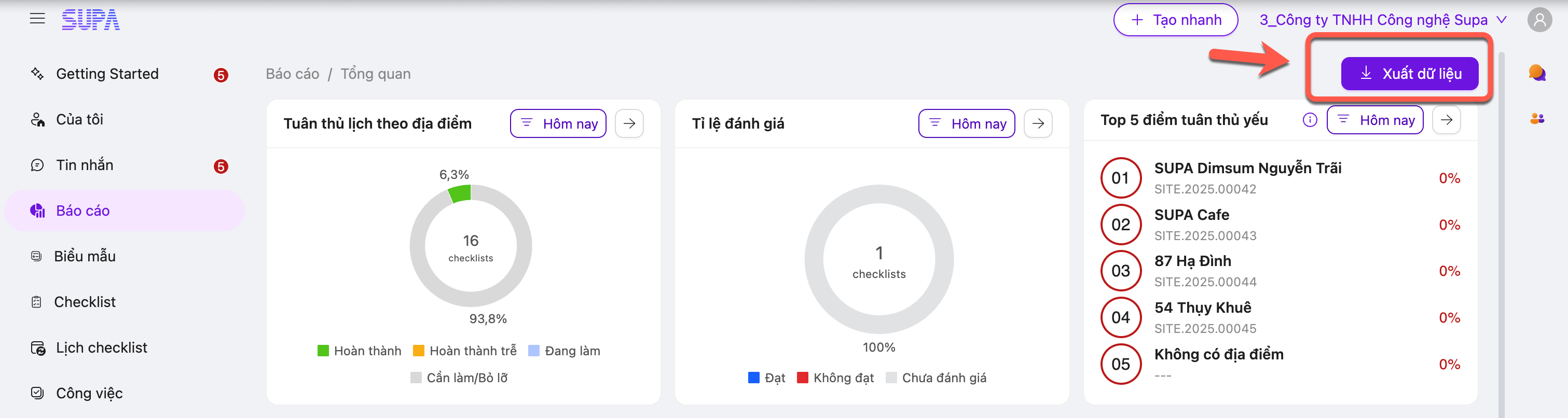Open Lịch checklist section
The height and width of the screenshot is (418, 1568).
pos(124,347)
